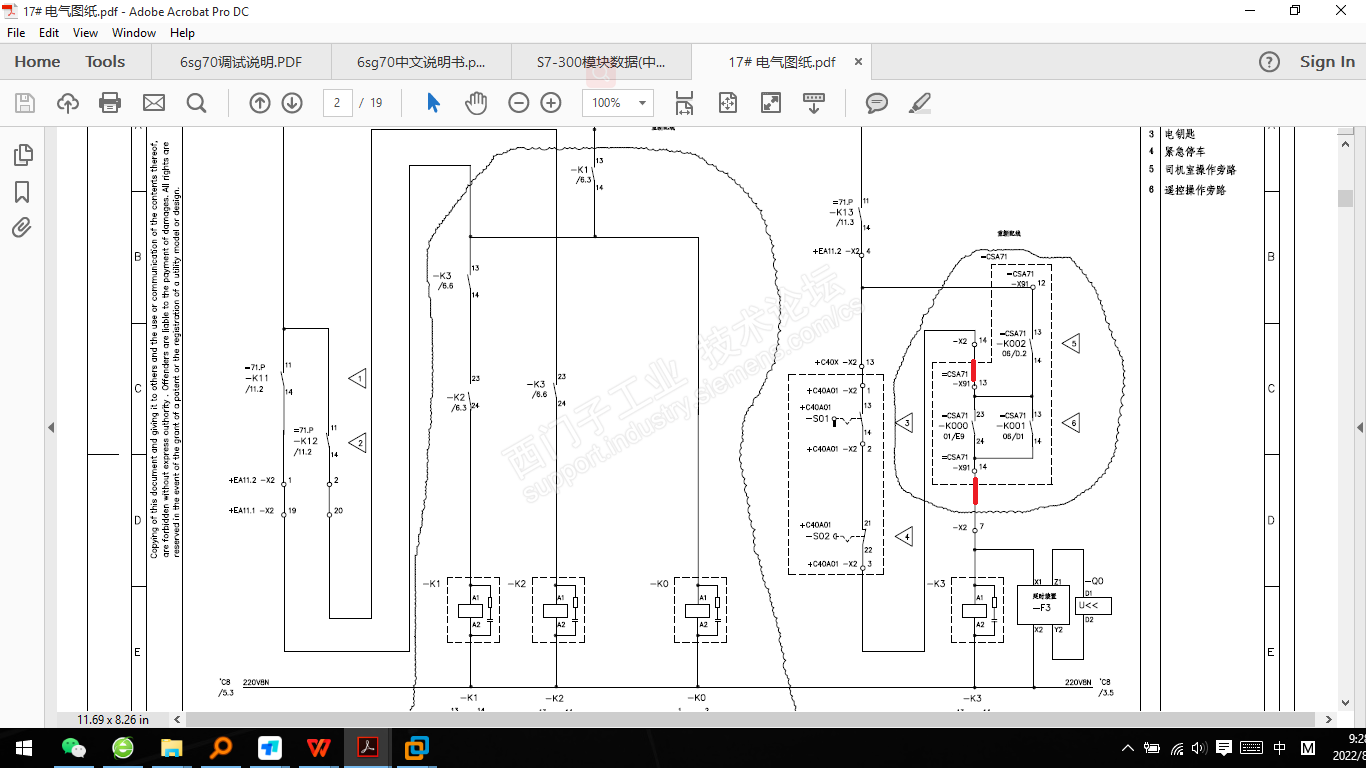Click the horizontal scroll right arrow
Screen dimensions: 1366x768
(x=1330, y=719)
